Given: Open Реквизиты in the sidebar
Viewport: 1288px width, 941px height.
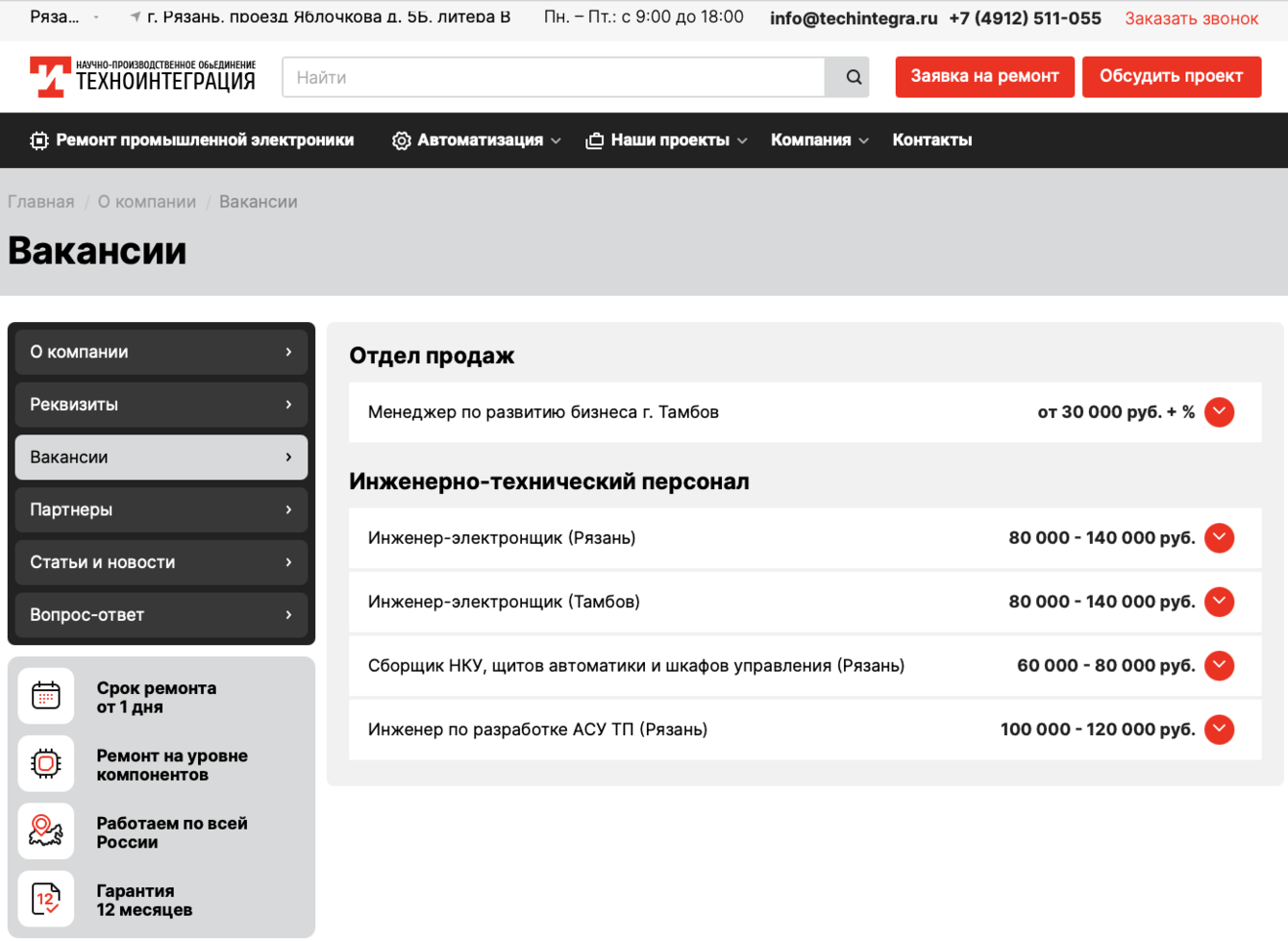Looking at the screenshot, I should tap(161, 405).
